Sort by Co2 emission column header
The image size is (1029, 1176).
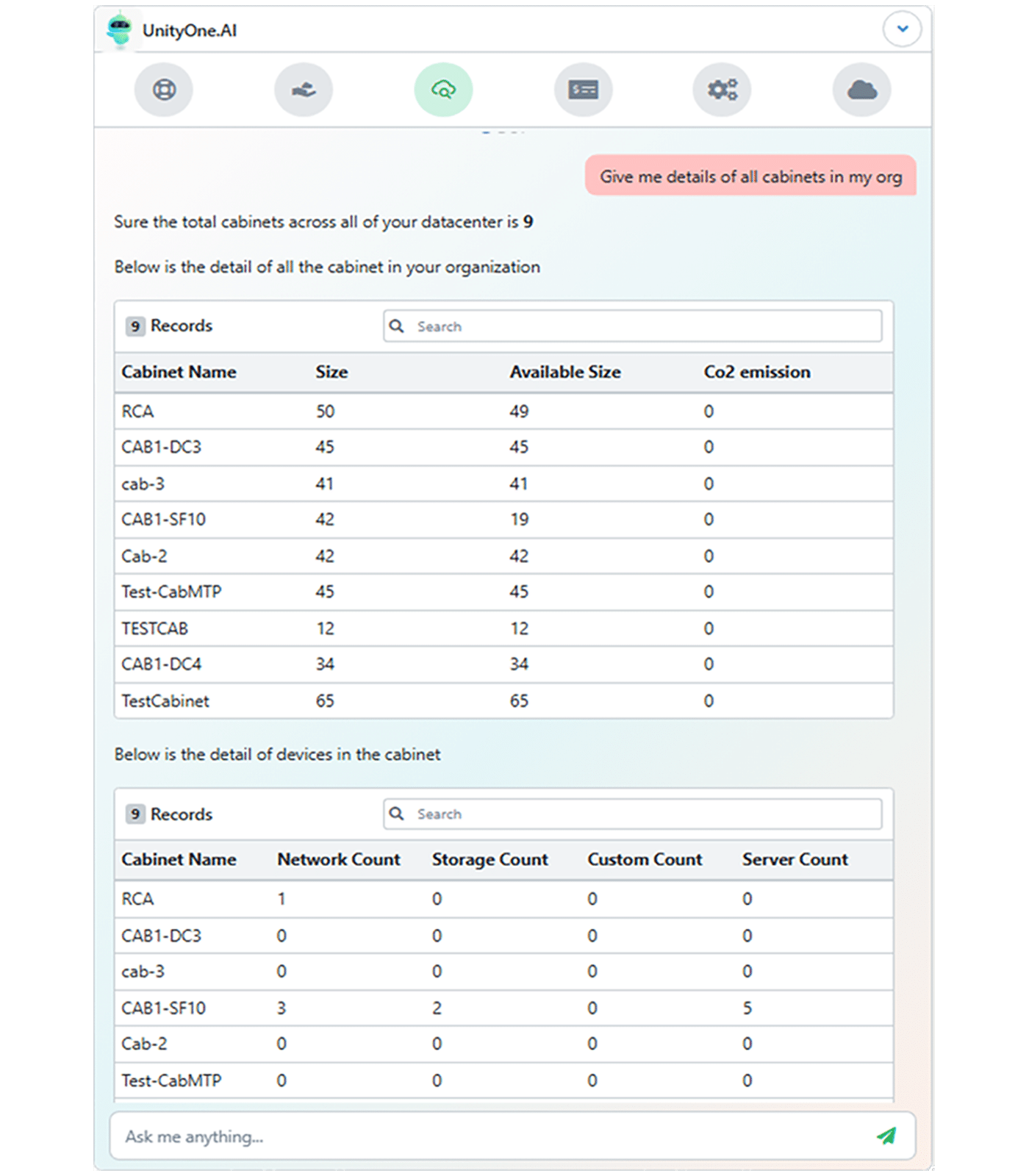click(x=757, y=372)
